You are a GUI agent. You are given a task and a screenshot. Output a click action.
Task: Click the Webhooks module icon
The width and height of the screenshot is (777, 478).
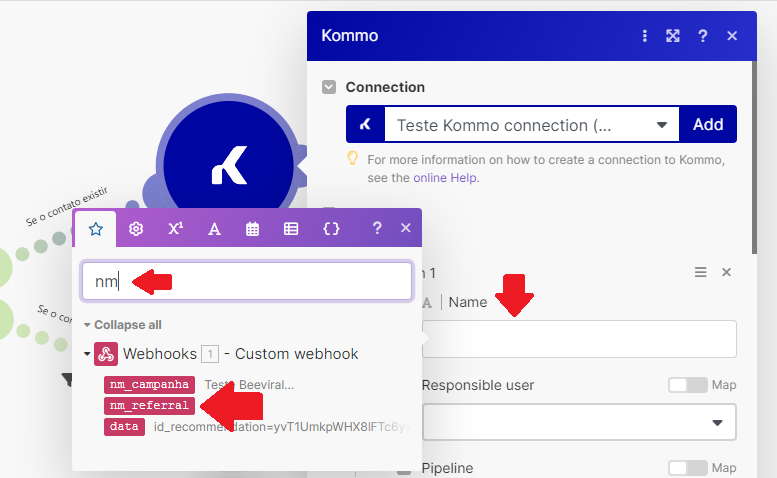tap(106, 354)
